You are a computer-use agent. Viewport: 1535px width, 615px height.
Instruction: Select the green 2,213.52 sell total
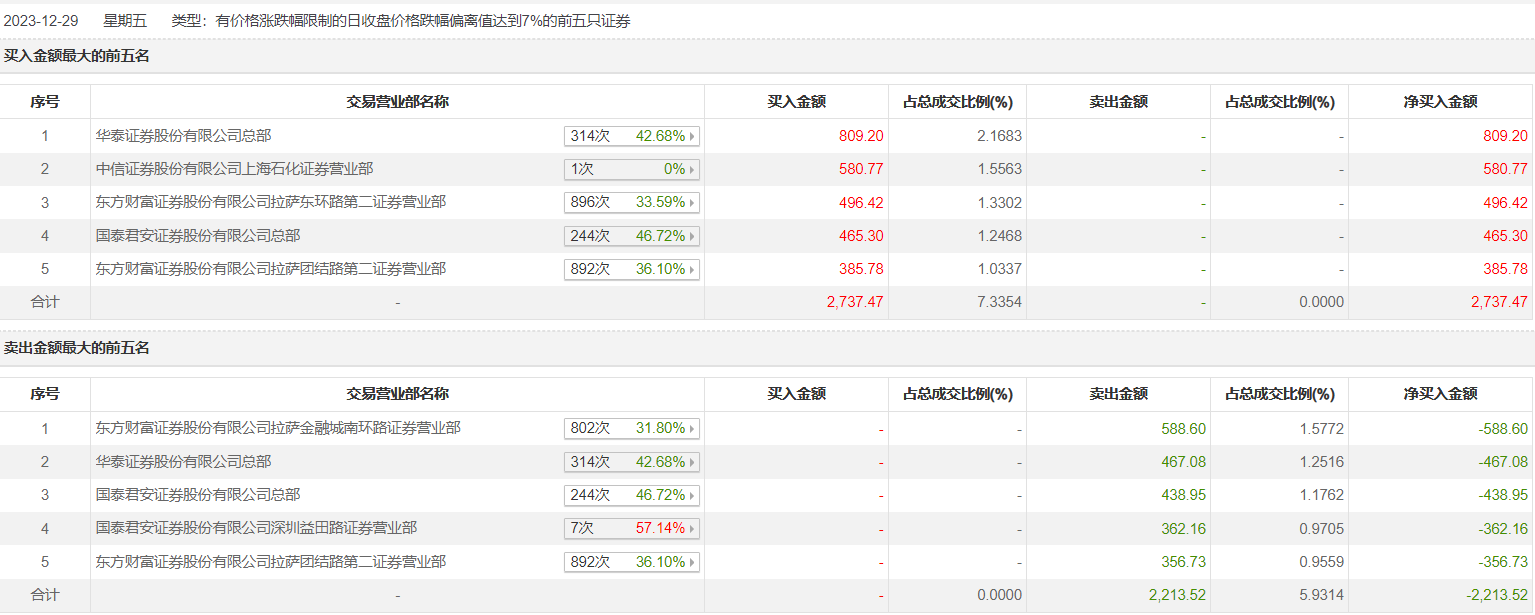[1178, 595]
